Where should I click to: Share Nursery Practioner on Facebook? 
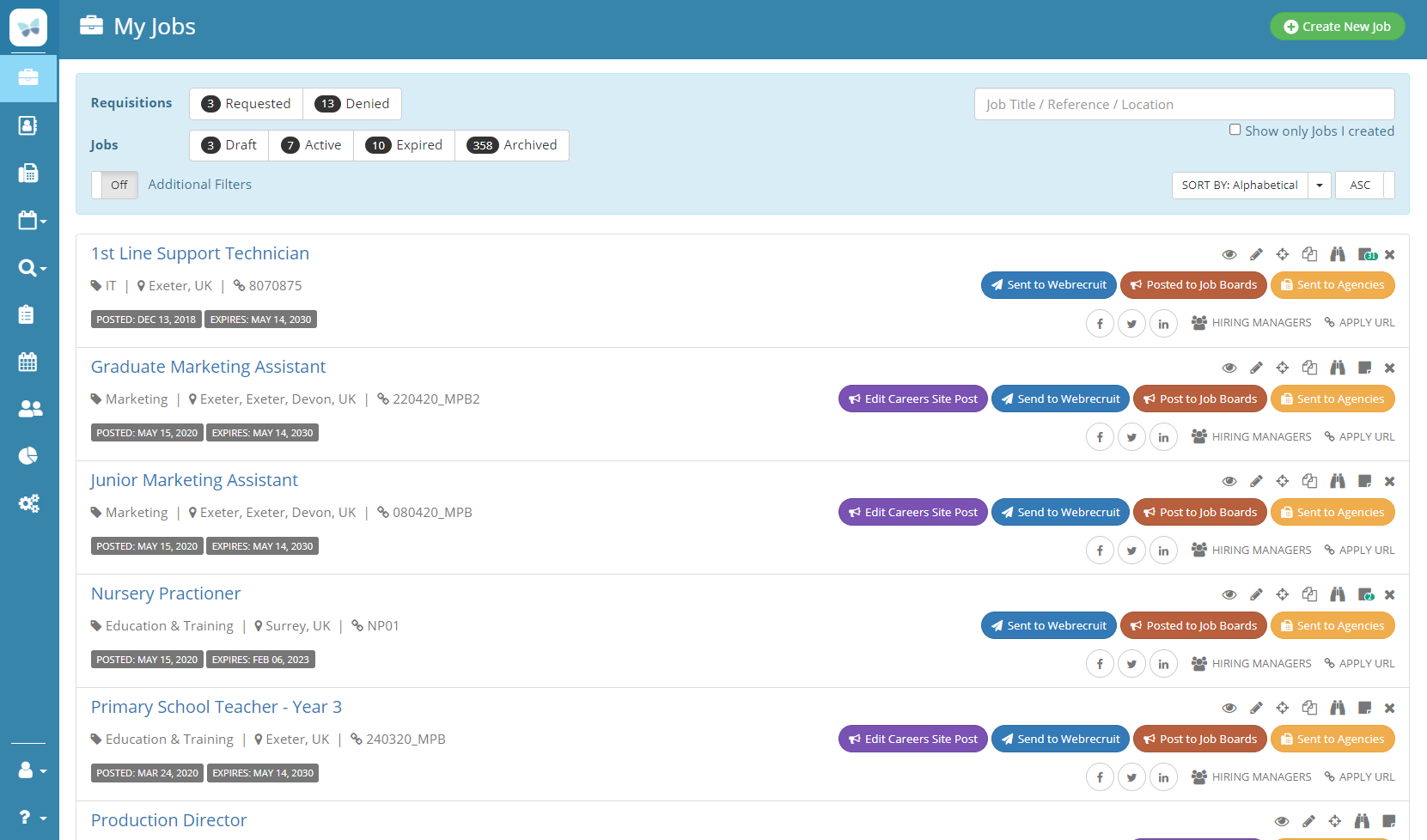(1100, 664)
